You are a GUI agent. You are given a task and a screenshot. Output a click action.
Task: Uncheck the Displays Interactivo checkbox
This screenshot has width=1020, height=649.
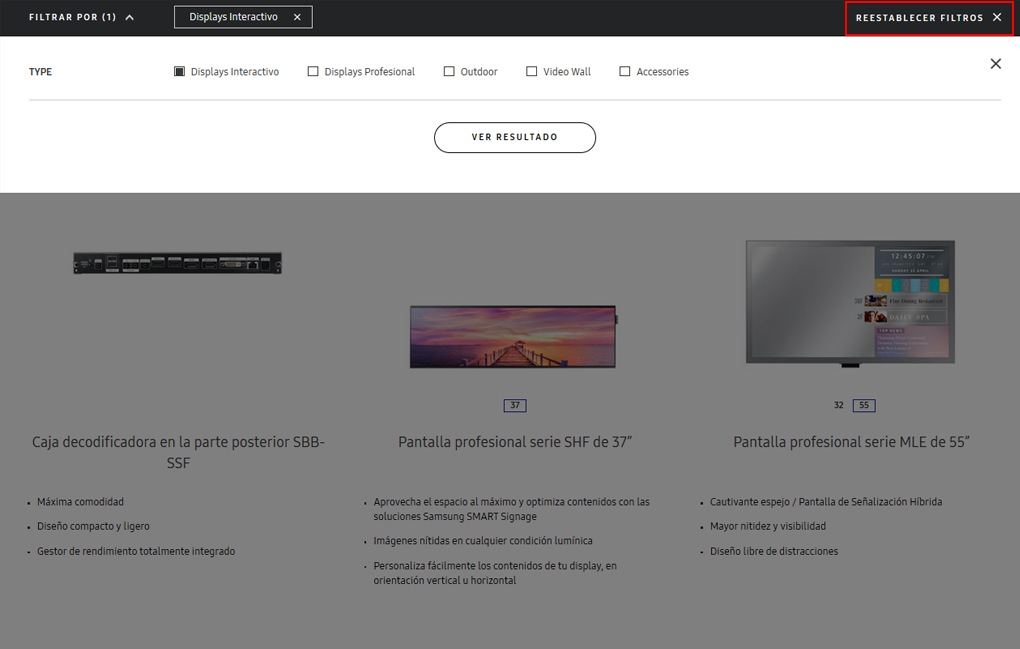pyautogui.click(x=180, y=72)
